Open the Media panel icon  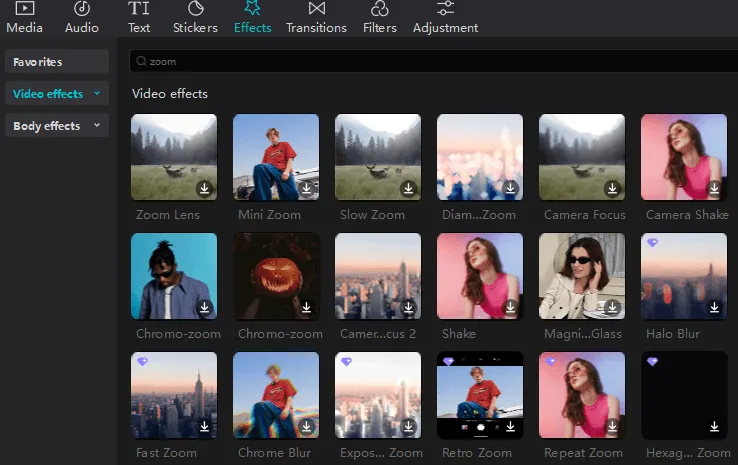tap(25, 9)
